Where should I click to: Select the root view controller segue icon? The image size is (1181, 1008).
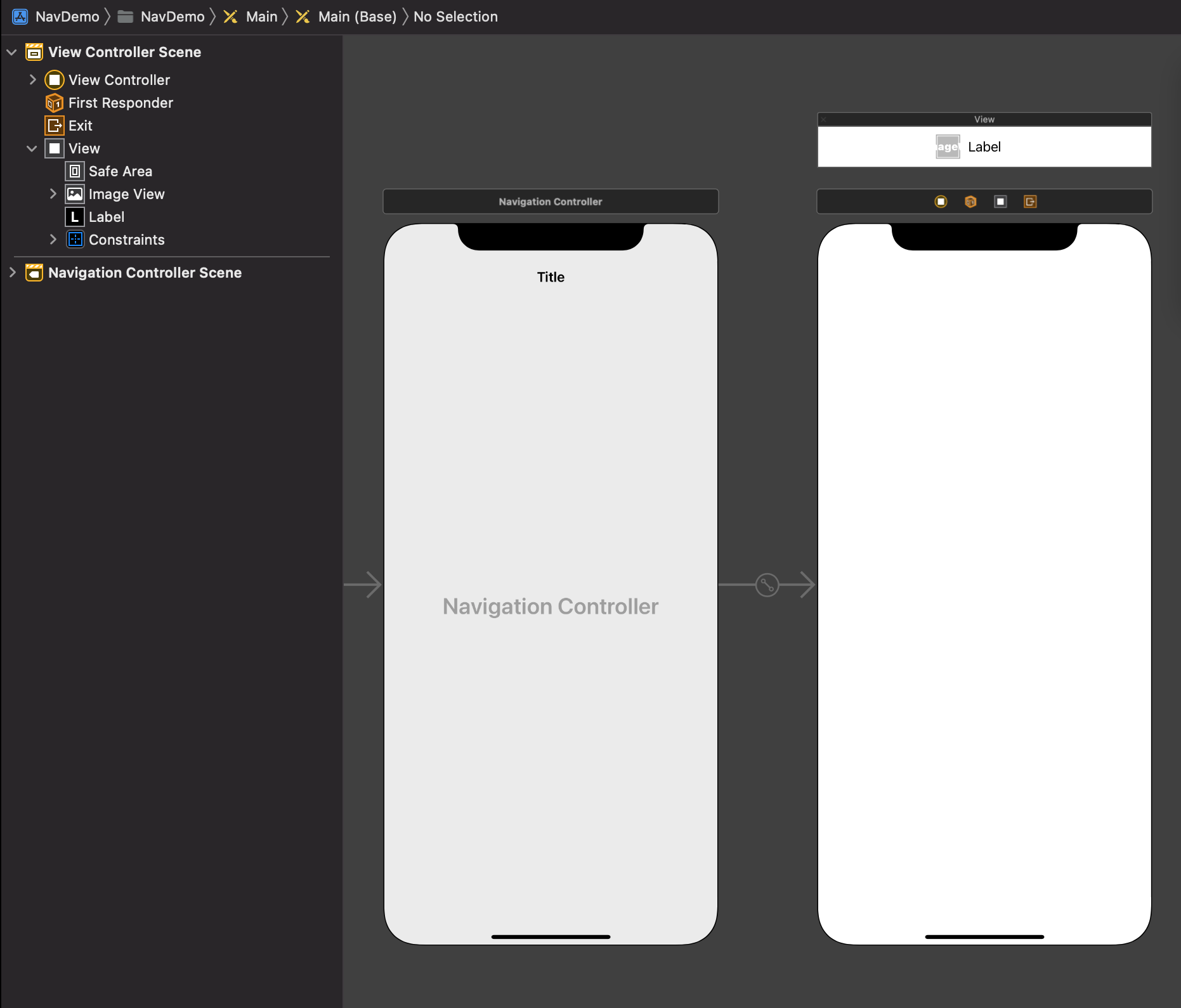[x=767, y=585]
